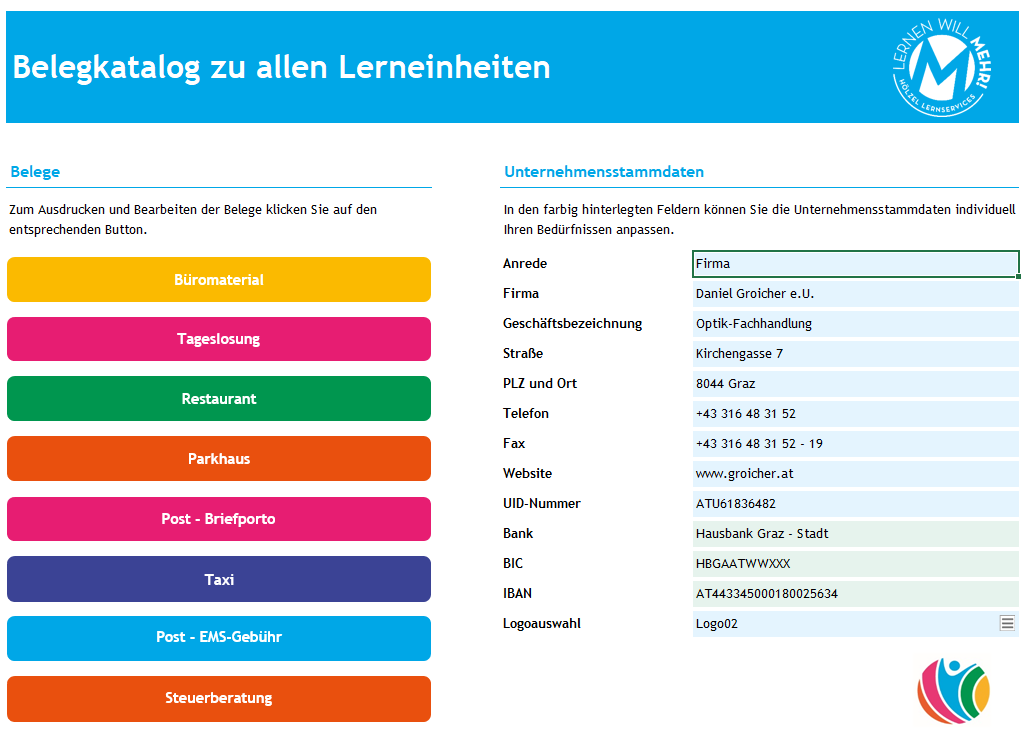Select the UID-Nummer field ATU61836482
Screen dimensions: 1028x733
(x=856, y=504)
